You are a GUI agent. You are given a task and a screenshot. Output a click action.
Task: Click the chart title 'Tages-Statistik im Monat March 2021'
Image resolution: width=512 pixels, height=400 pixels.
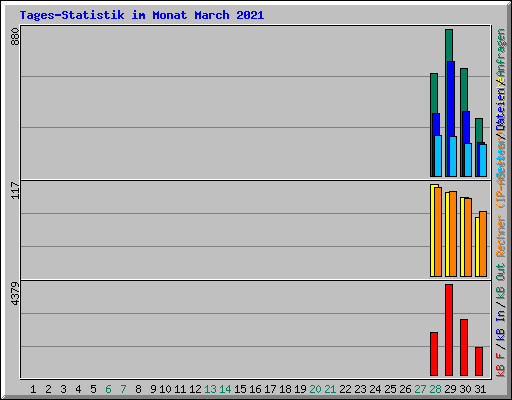(142, 15)
